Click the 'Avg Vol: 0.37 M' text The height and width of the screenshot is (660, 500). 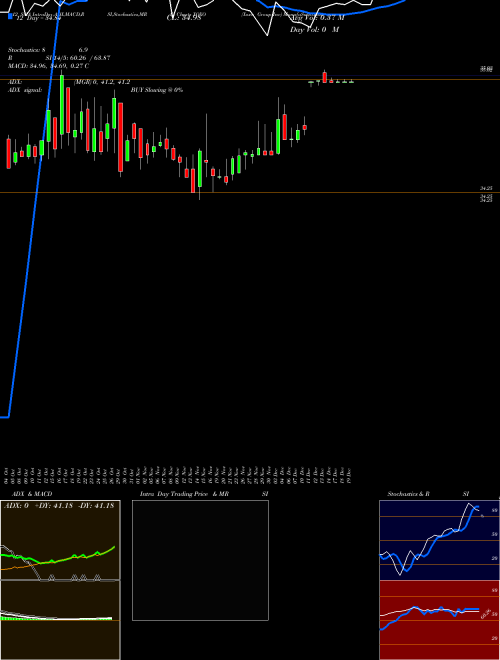(317, 18)
